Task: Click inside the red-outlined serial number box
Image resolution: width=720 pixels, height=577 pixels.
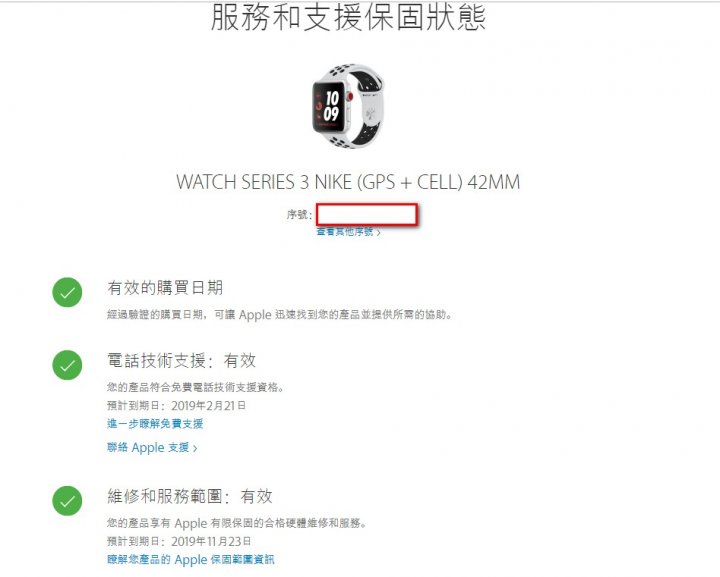Action: (367, 214)
